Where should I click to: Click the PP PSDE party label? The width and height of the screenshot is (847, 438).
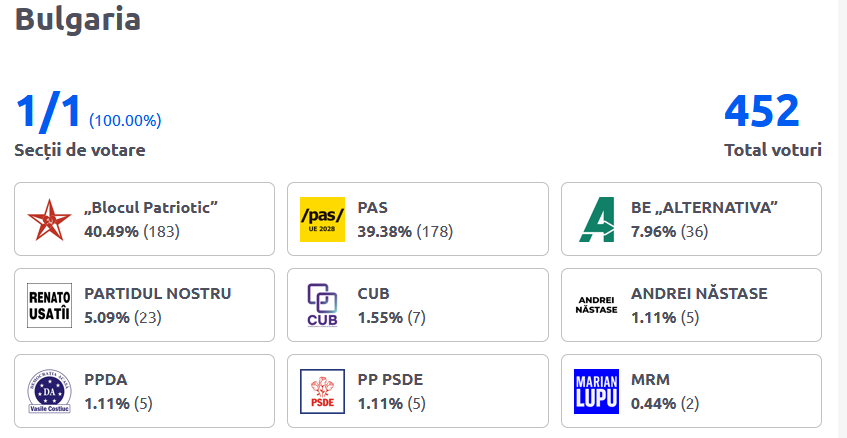390,380
